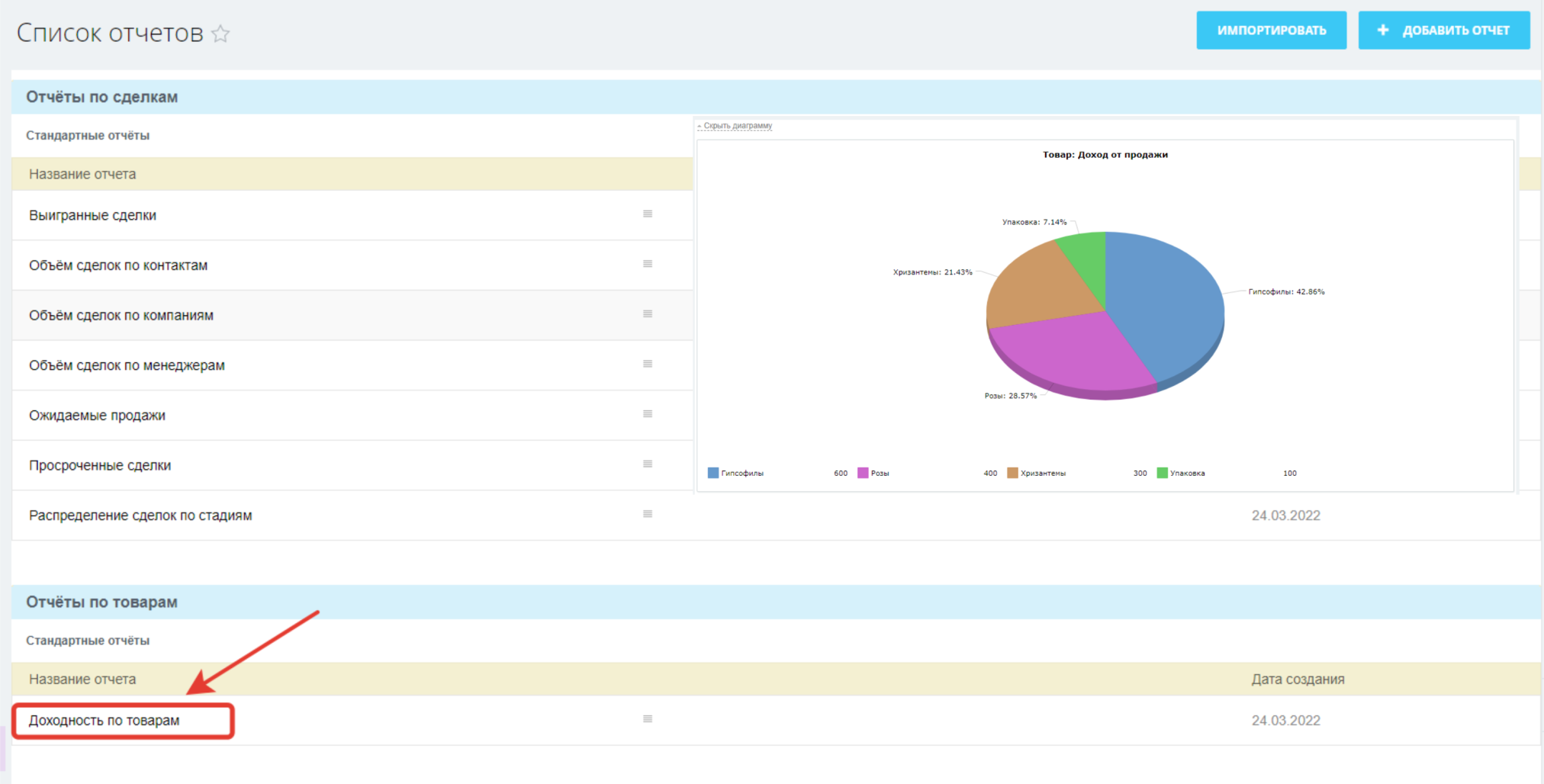Screen dimensions: 1544x784
Task: Open the Объём сделок по менеджерам report
Action: (127, 365)
